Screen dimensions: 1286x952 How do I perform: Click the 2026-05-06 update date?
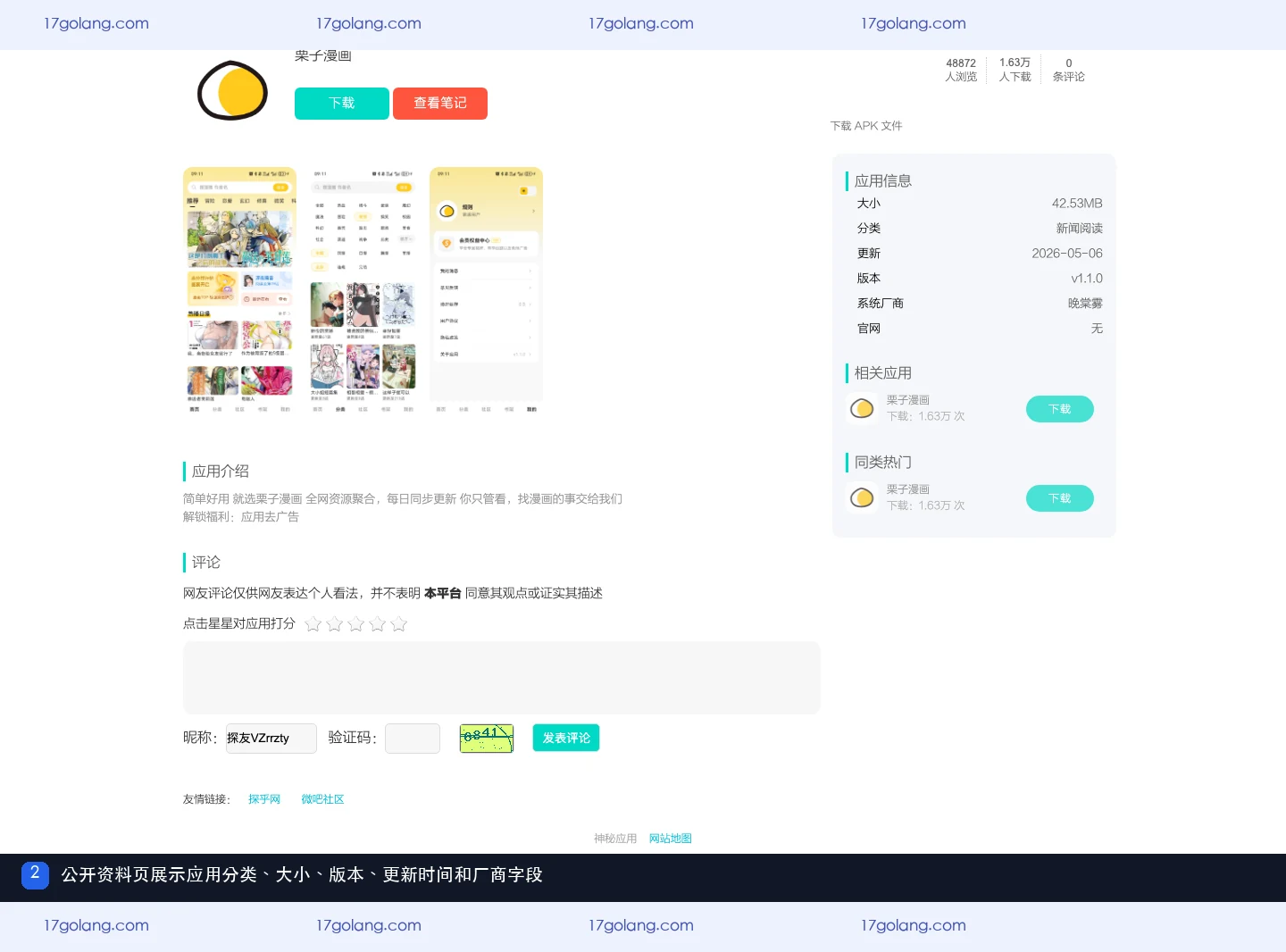click(1067, 254)
